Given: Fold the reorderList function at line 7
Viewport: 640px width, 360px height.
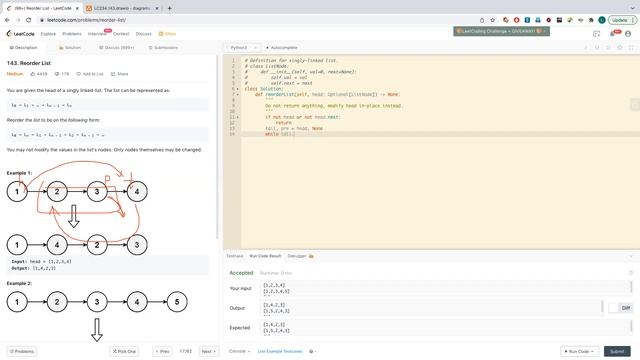Looking at the screenshot, I should (x=238, y=94).
